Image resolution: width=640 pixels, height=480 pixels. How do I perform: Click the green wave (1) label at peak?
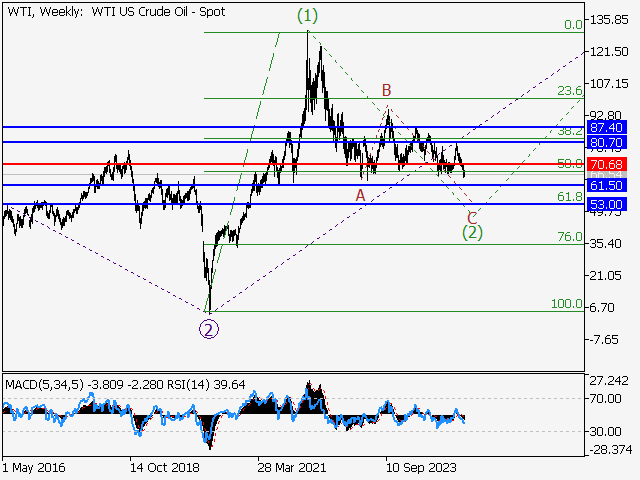(x=307, y=16)
